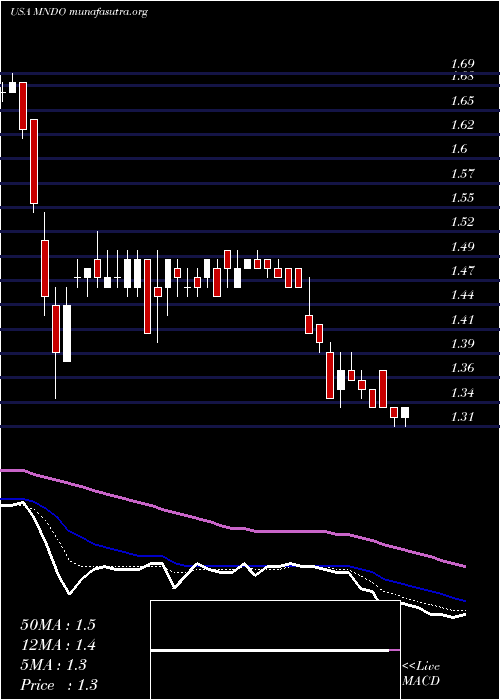
Task: Click the 1.36 price axis label
Action: point(462,368)
